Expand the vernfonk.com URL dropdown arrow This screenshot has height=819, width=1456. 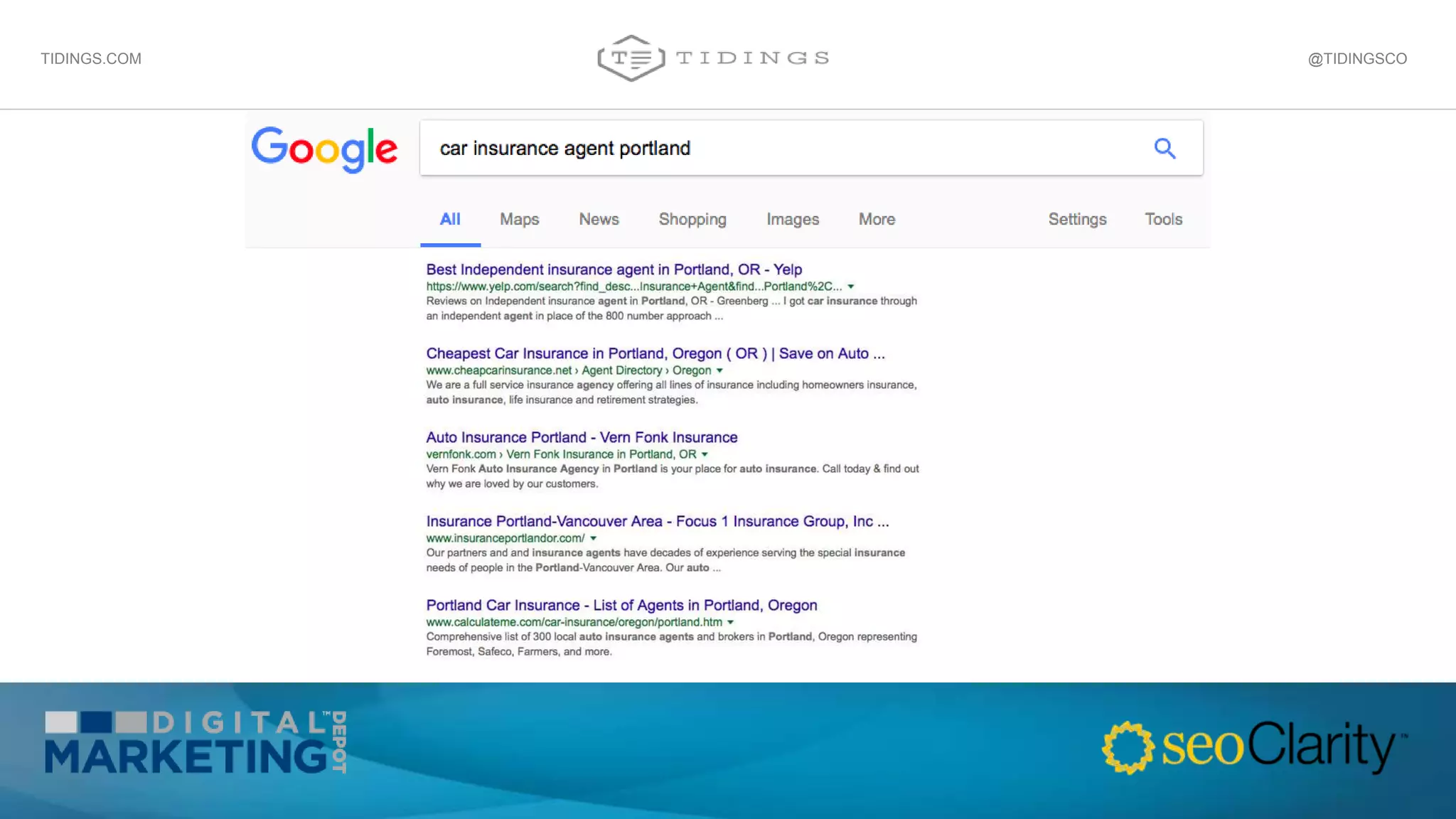pos(705,454)
